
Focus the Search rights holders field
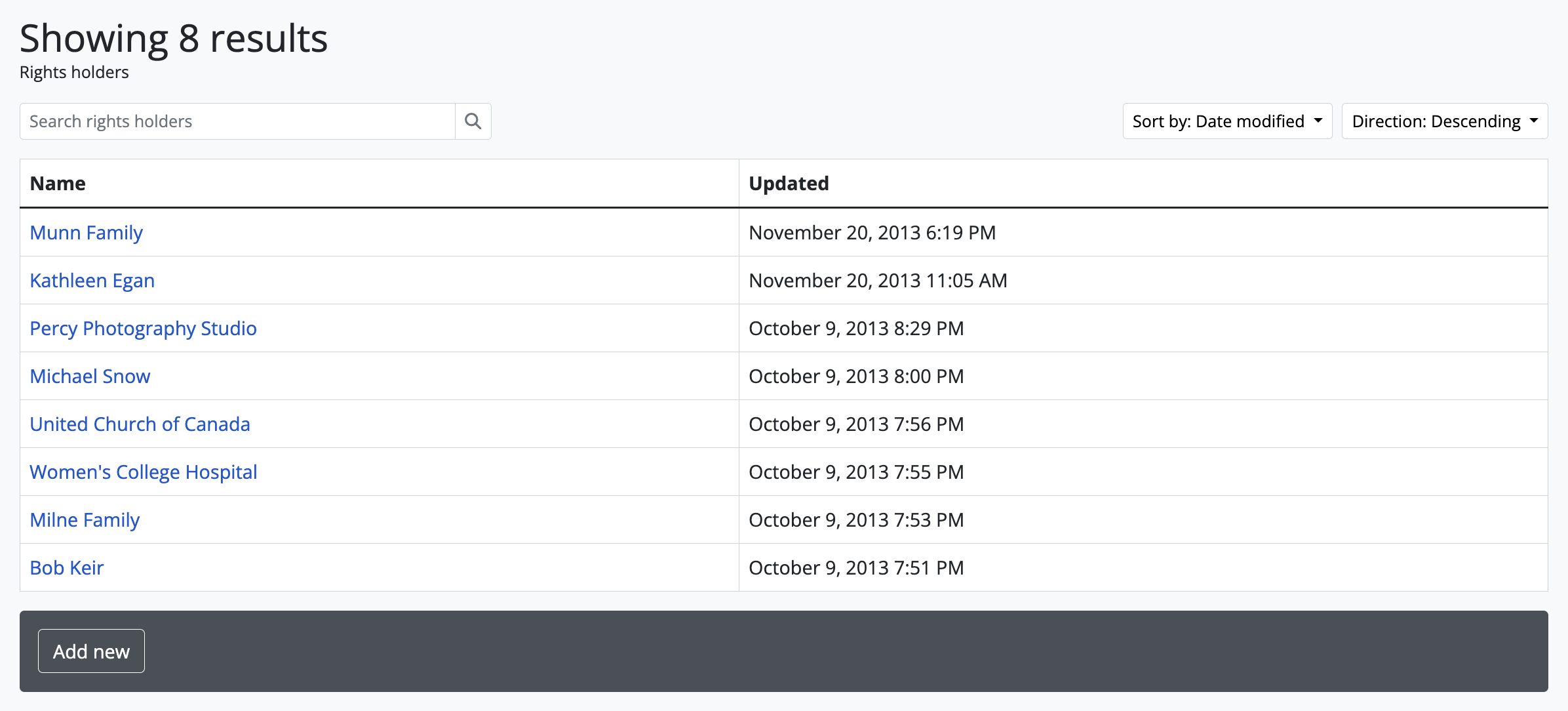pos(237,121)
